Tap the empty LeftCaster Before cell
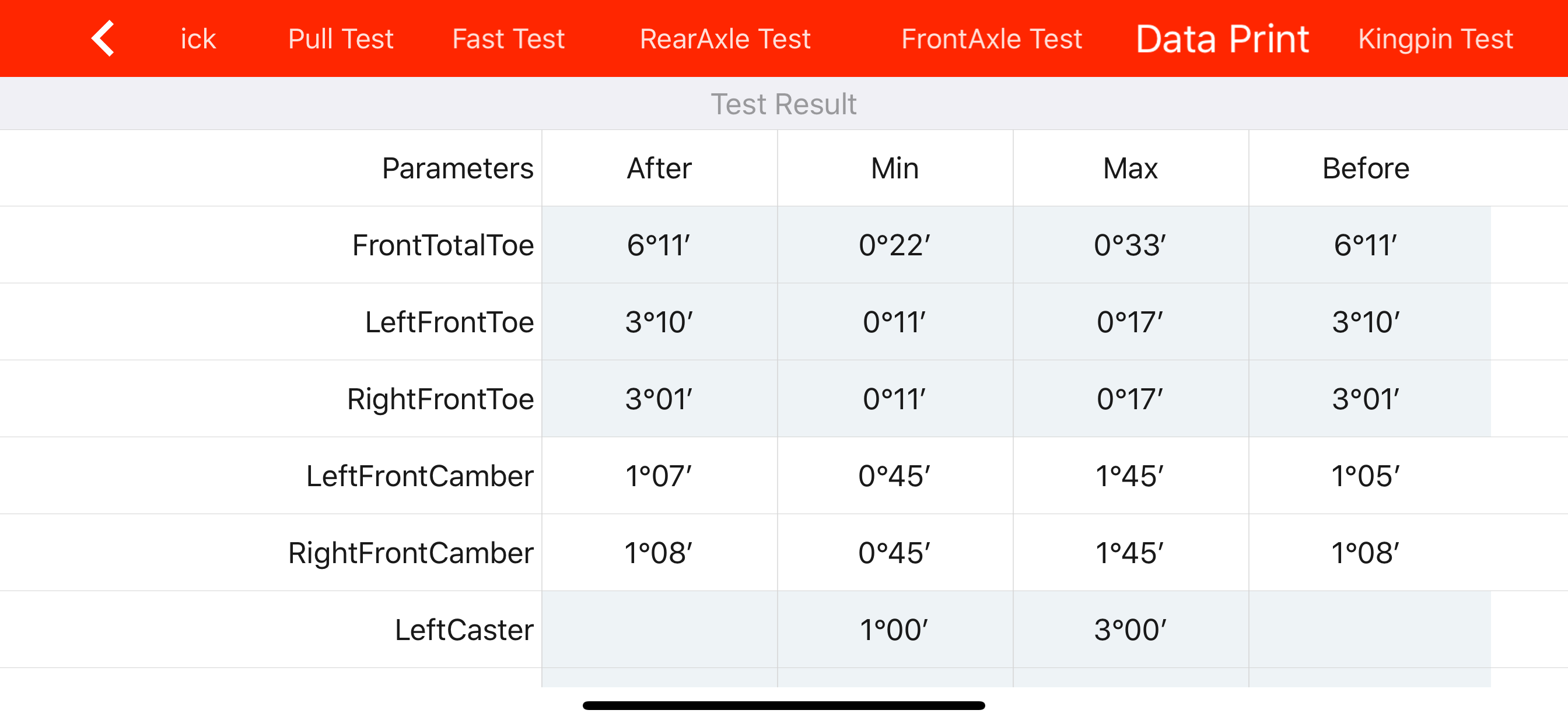This screenshot has width=1568, height=724. [1370, 629]
